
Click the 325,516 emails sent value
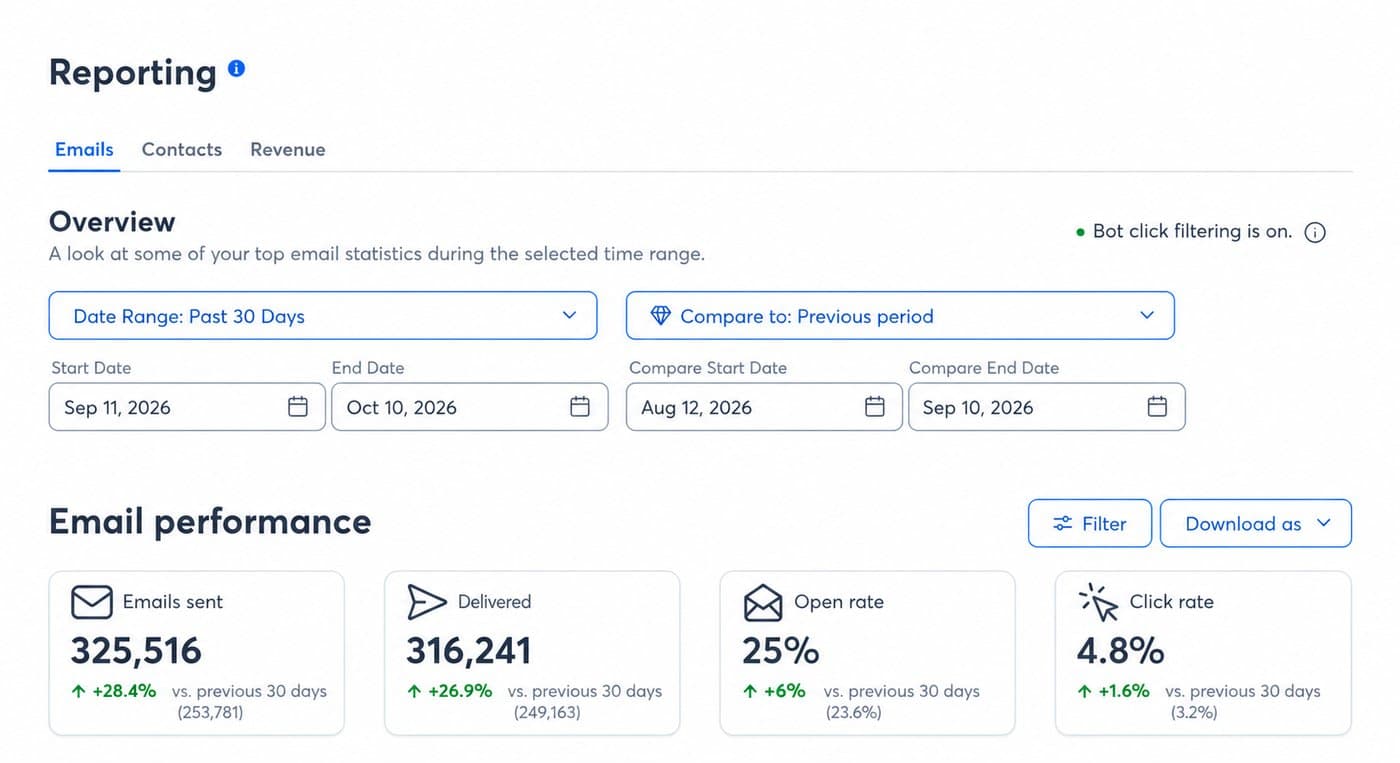coord(136,651)
